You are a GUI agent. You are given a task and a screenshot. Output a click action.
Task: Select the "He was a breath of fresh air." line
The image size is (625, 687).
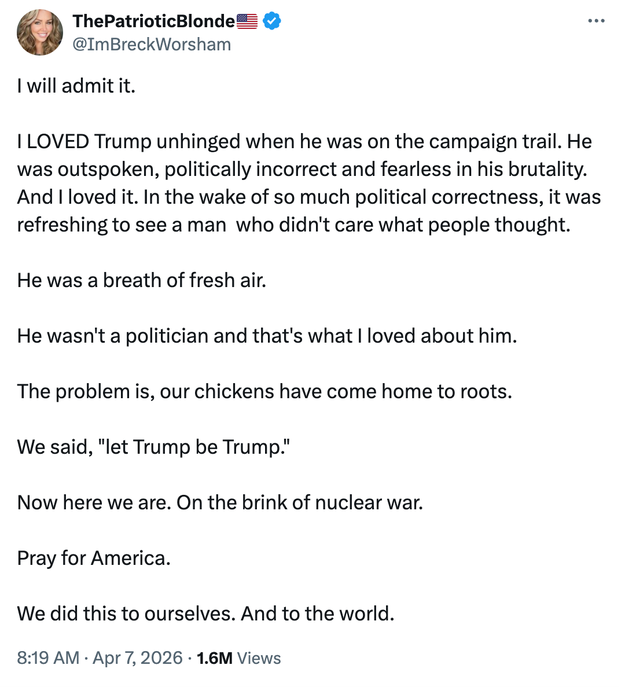point(142,280)
